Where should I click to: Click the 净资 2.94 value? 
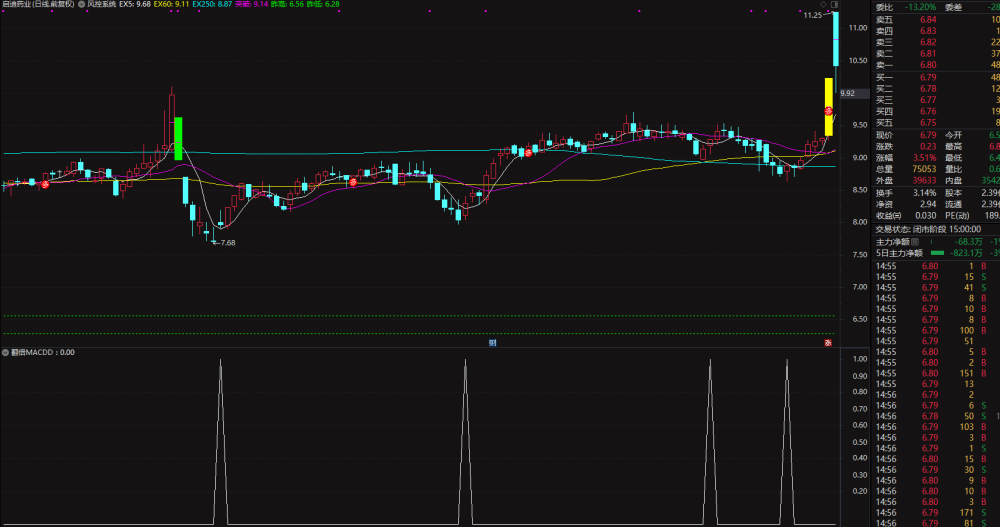(928, 204)
